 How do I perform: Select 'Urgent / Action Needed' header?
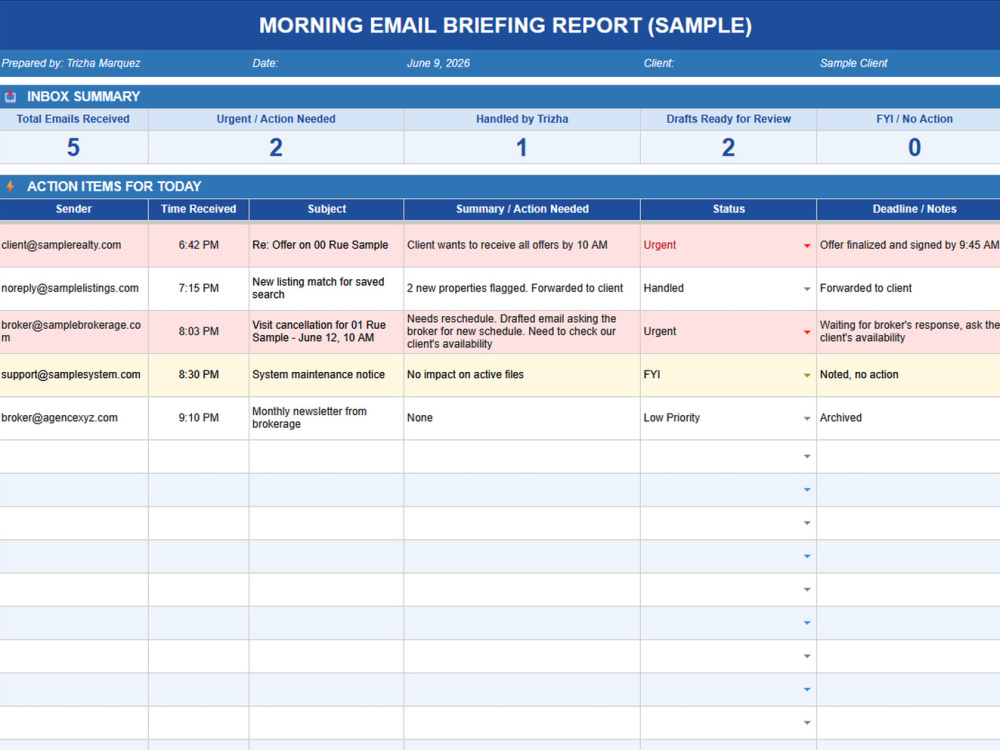(276, 119)
